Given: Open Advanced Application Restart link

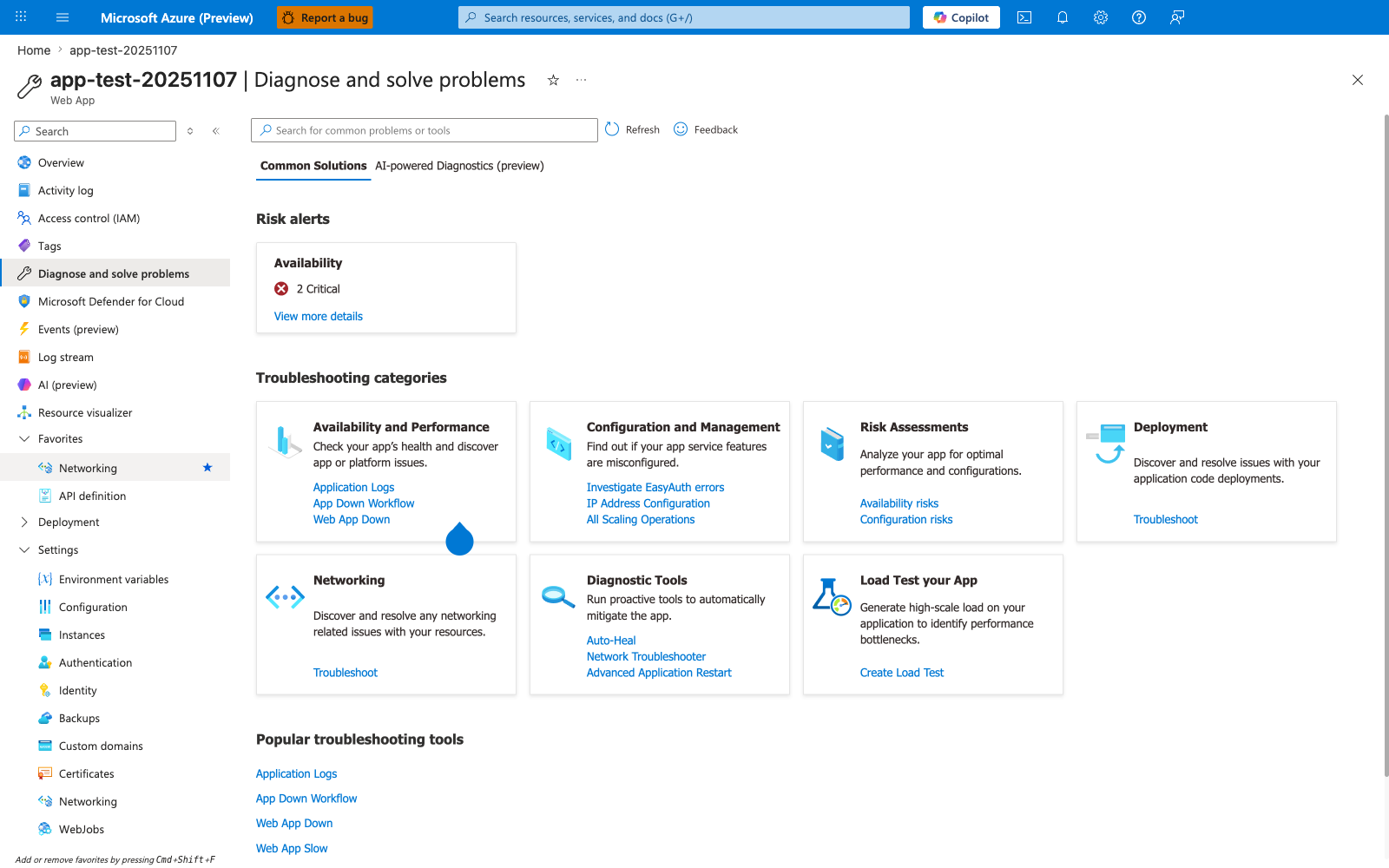Looking at the screenshot, I should (659, 673).
